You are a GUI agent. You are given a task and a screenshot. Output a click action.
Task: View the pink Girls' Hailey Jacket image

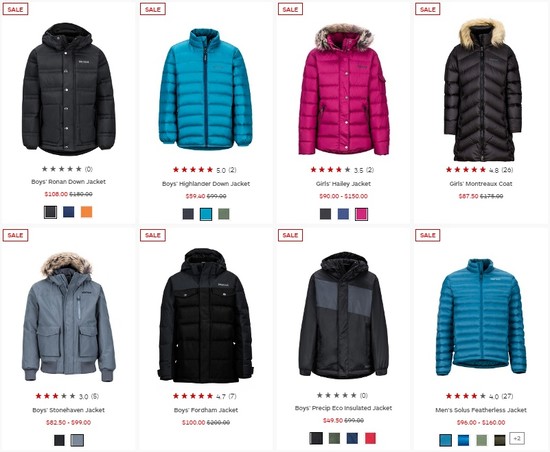(x=344, y=90)
